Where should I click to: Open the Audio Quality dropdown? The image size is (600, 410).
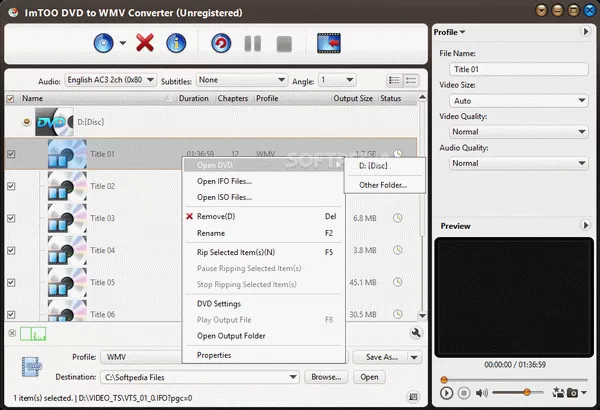tap(518, 163)
